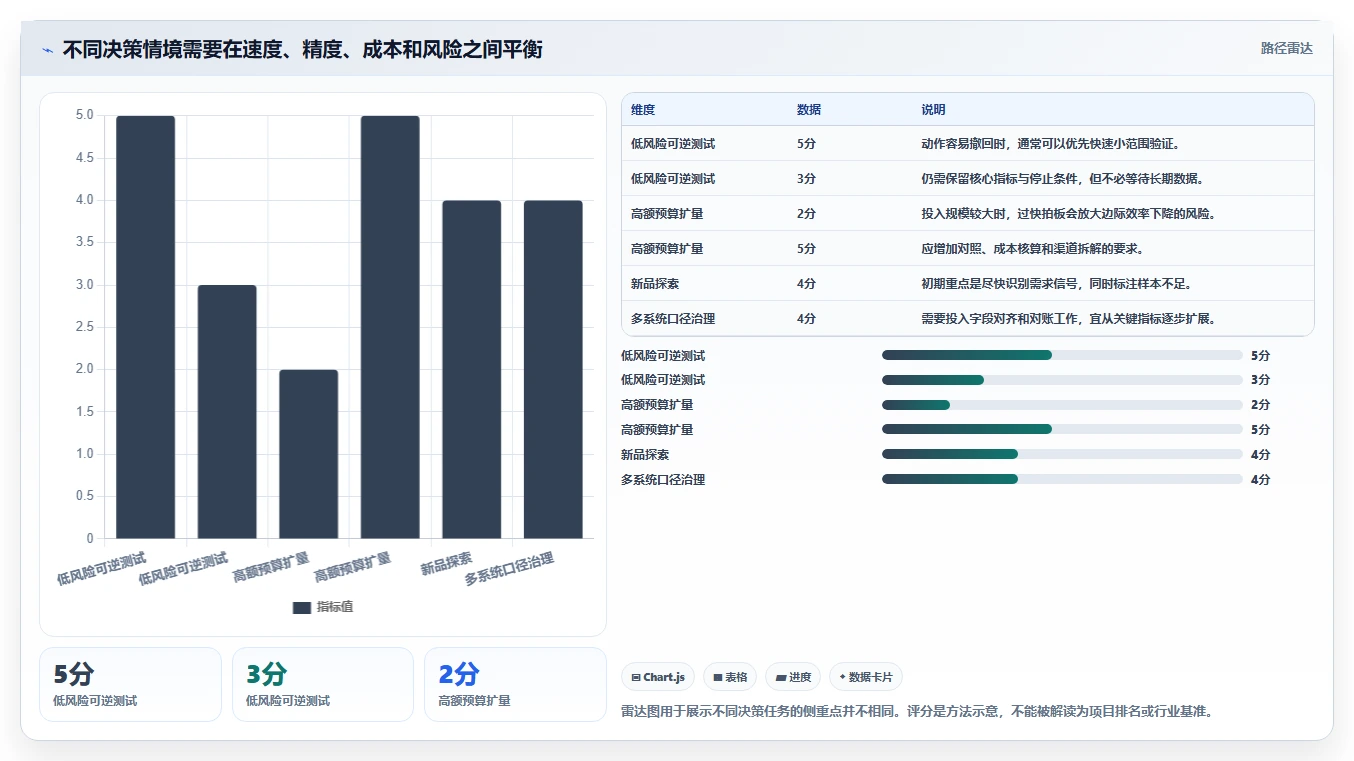Click the lightning icon beside the page title
Viewport: 1354px width, 761px height.
(x=48, y=49)
